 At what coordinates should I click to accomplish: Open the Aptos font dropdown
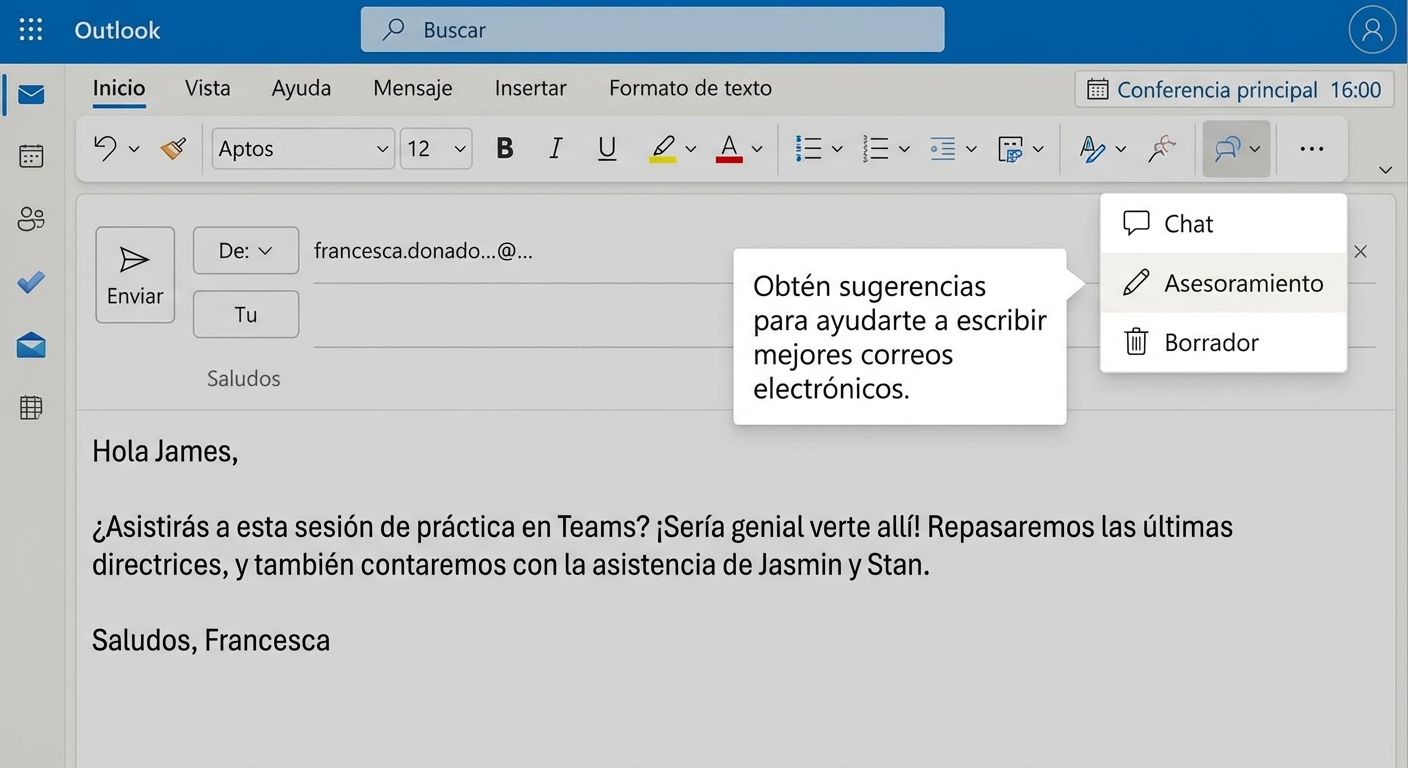pyautogui.click(x=304, y=148)
